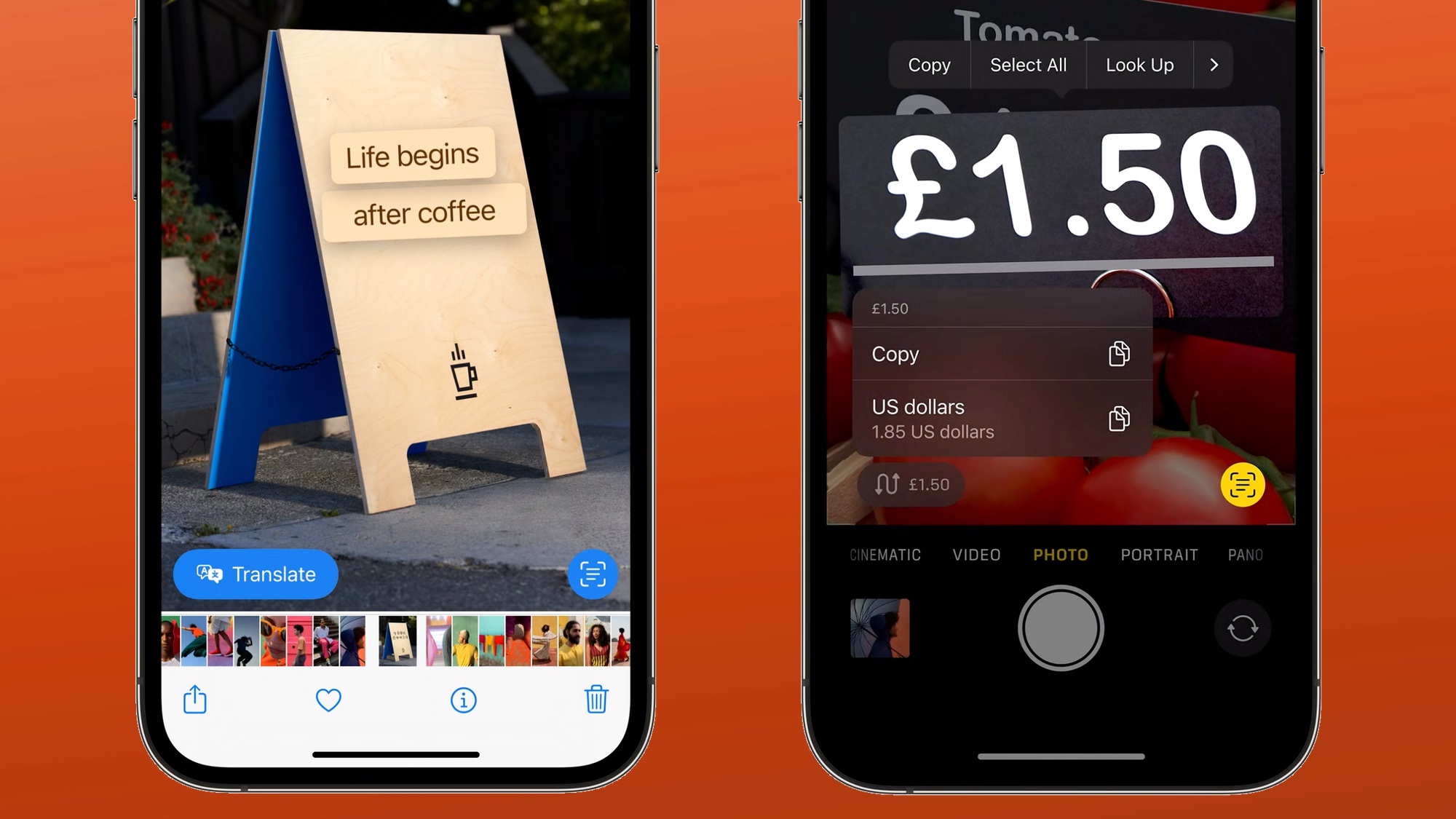Tap the CINEMATIC tab in camera modes
This screenshot has height=819, width=1456.
tap(884, 555)
